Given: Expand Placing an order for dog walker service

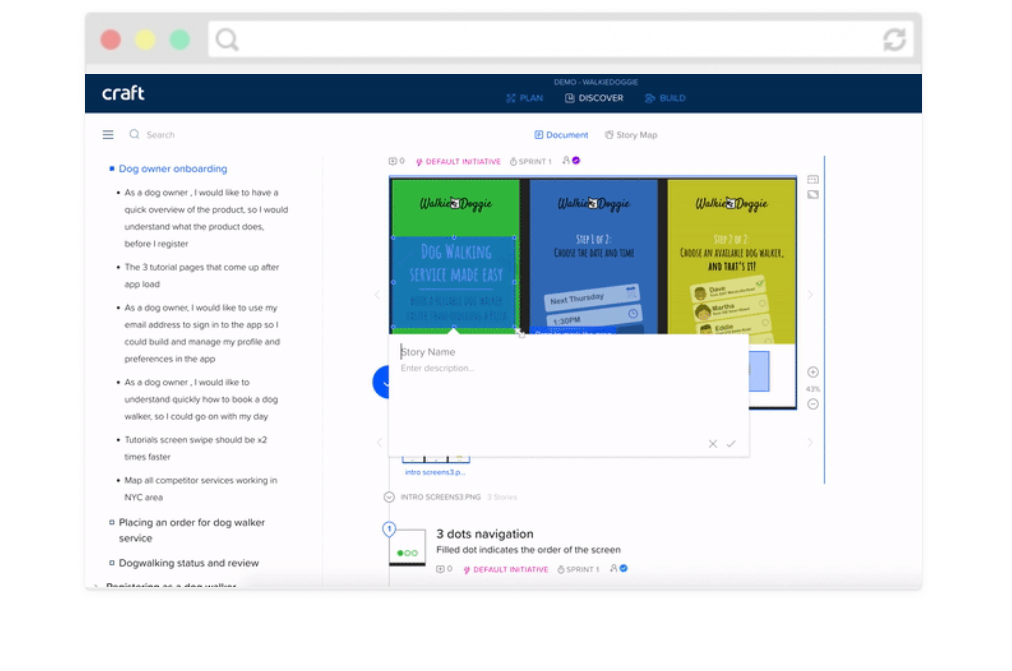Looking at the screenshot, I should click(112, 523).
